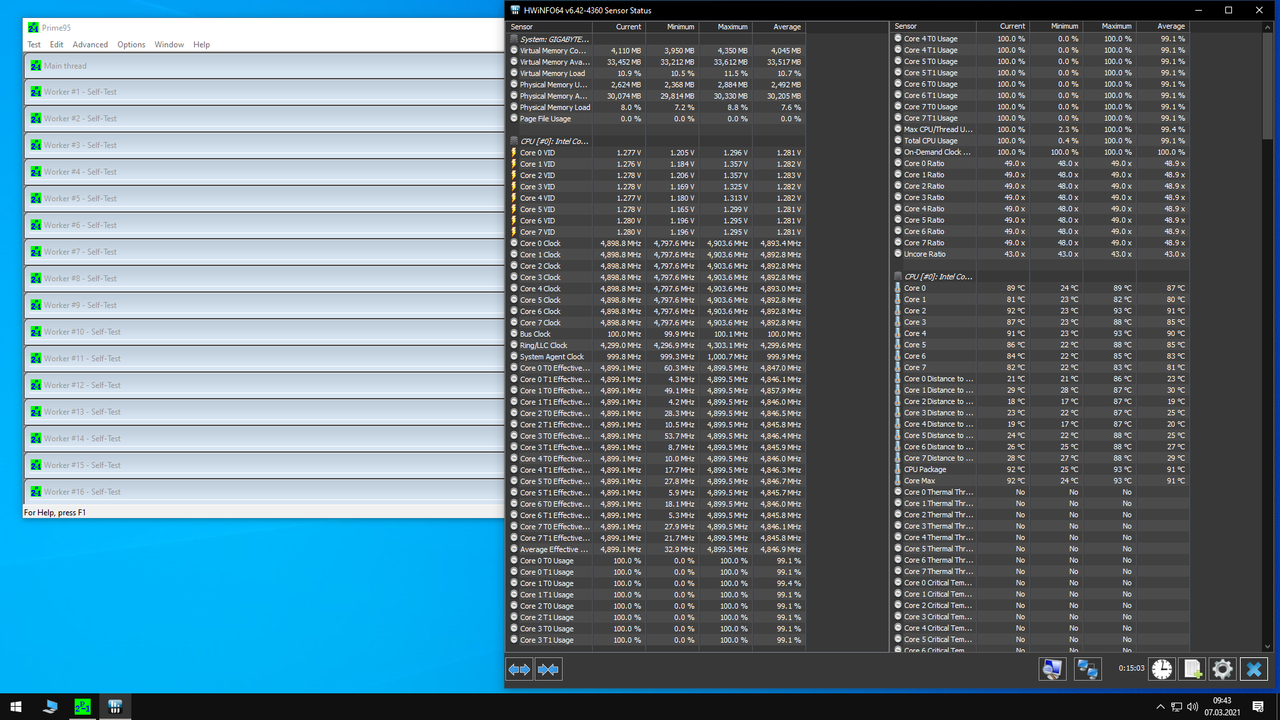Click the Minimum column header in left panel

pyautogui.click(x=671, y=27)
